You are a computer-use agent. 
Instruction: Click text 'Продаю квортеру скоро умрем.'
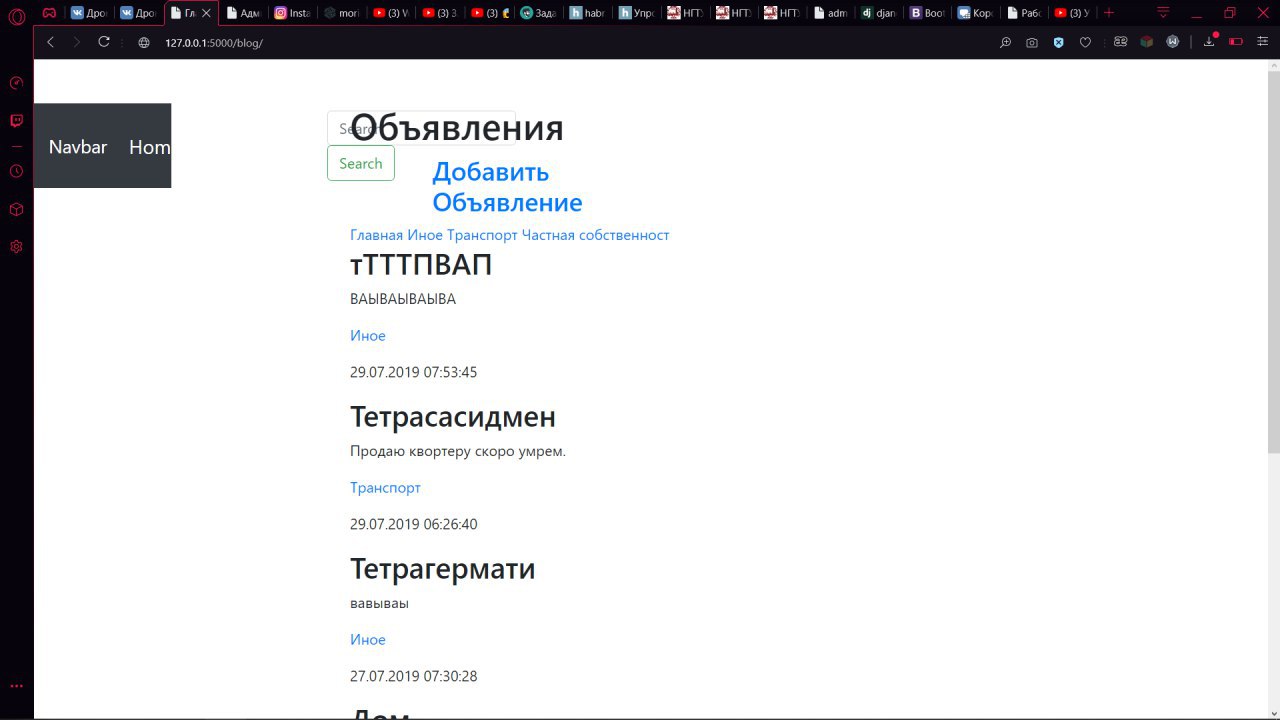tap(458, 452)
